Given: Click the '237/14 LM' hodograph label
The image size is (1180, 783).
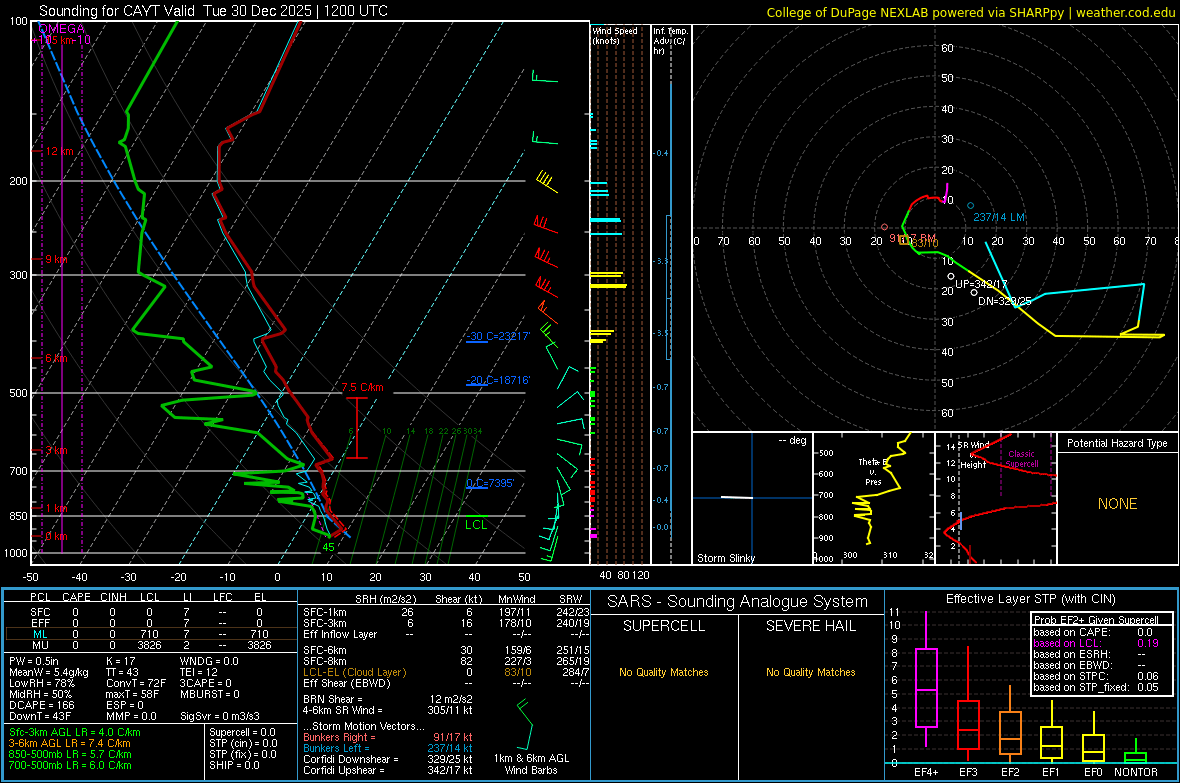Looking at the screenshot, I should point(999,217).
